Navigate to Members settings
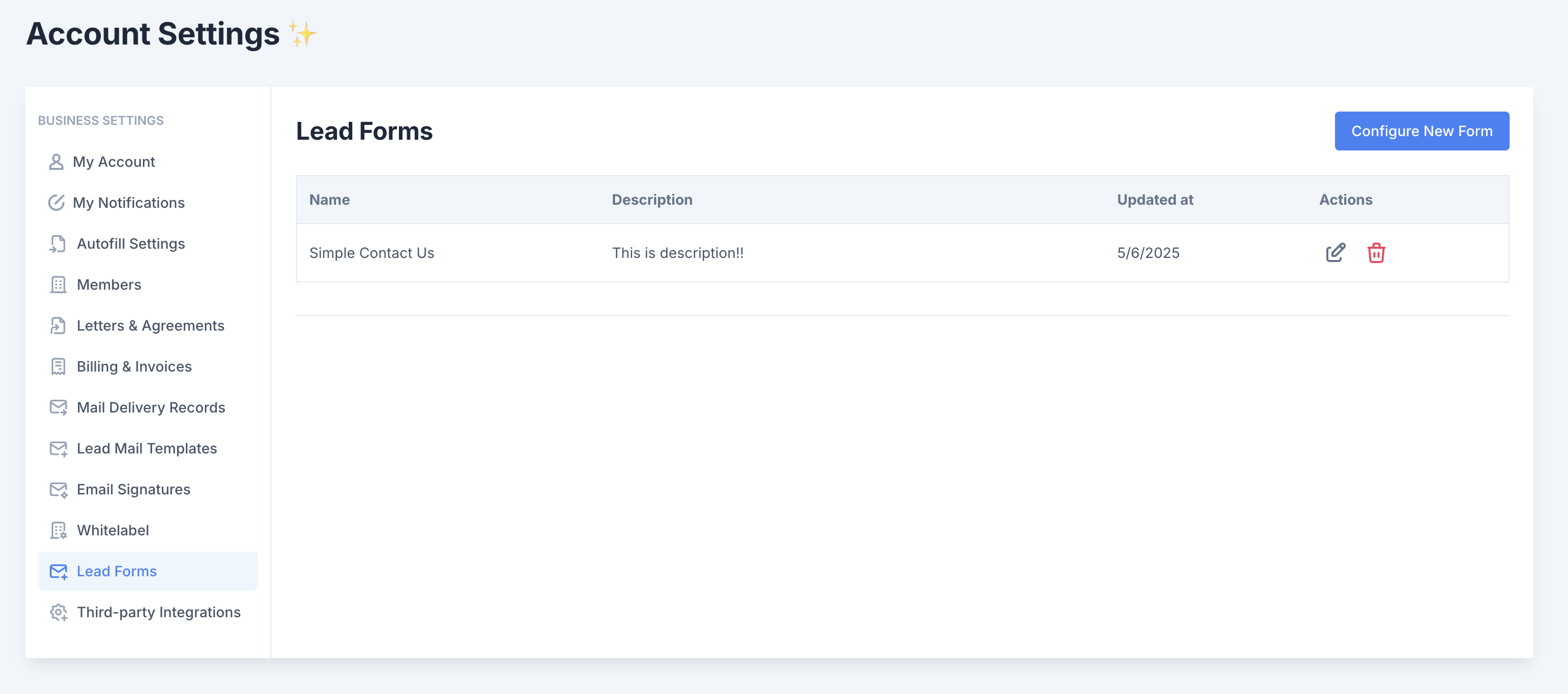The height and width of the screenshot is (694, 1568). click(x=148, y=285)
